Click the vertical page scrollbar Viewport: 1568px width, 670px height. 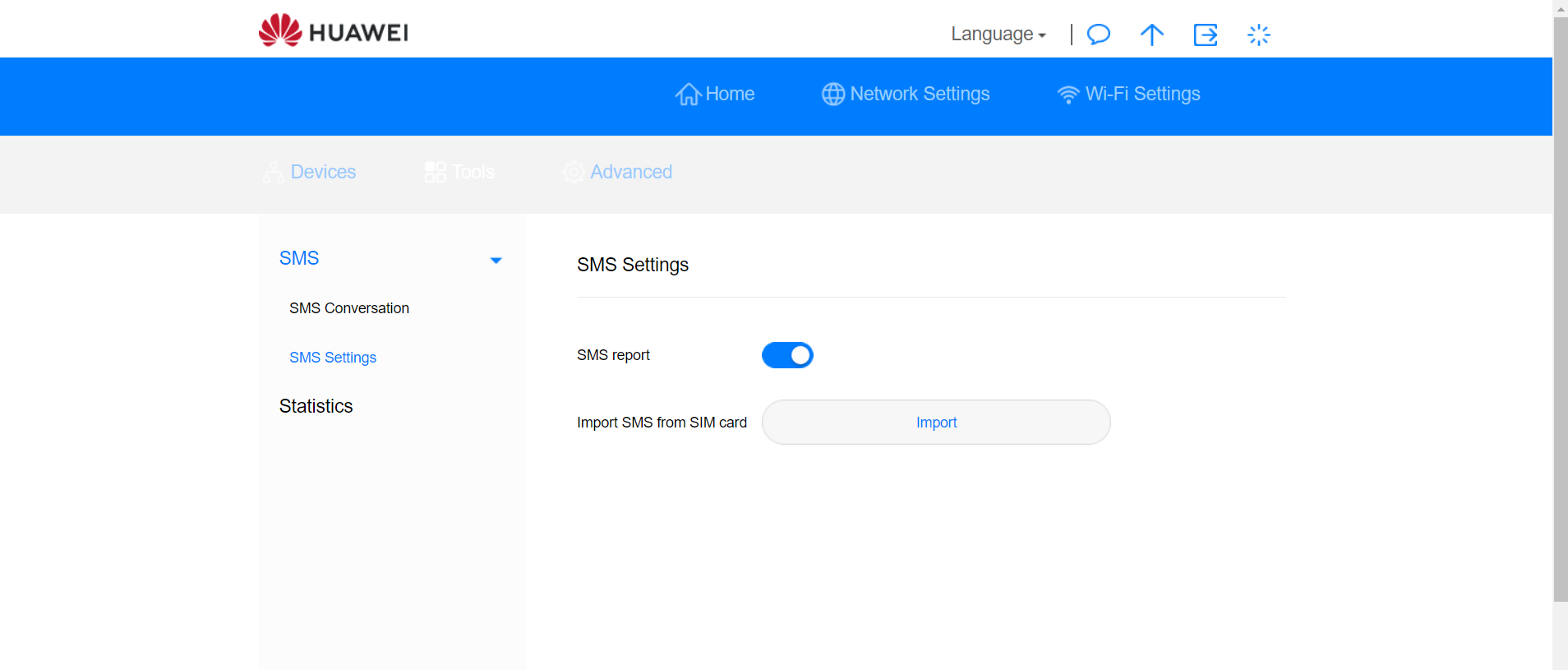tap(1561, 310)
